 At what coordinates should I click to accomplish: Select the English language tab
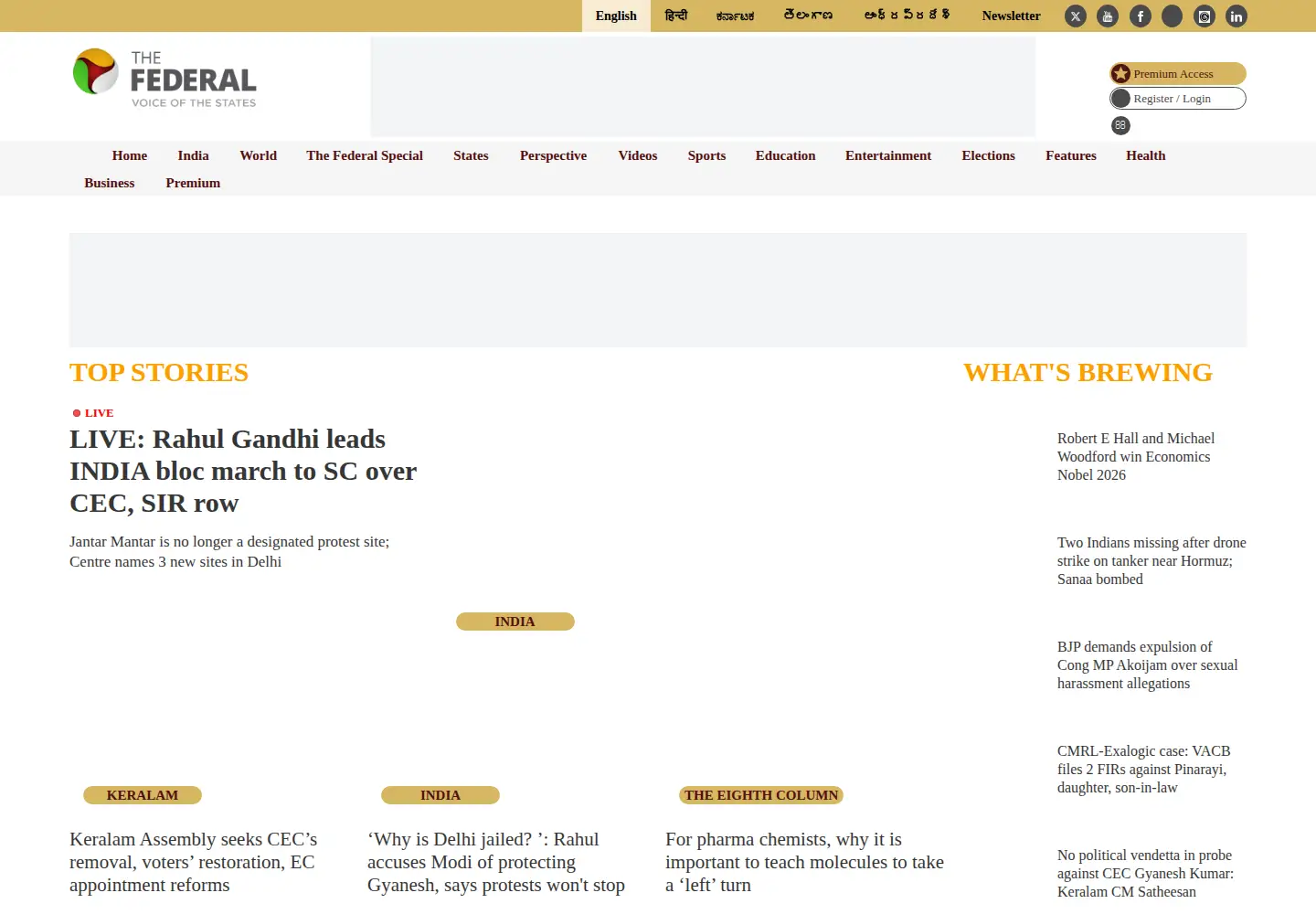[x=616, y=16]
